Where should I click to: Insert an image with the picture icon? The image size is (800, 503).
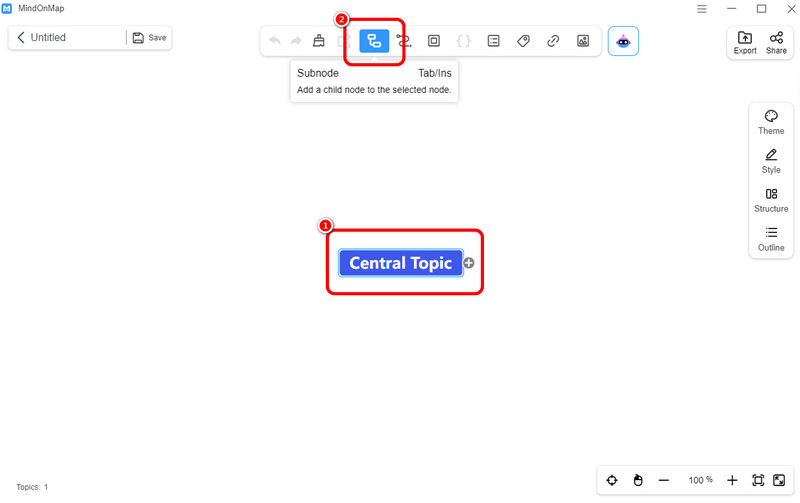583,41
